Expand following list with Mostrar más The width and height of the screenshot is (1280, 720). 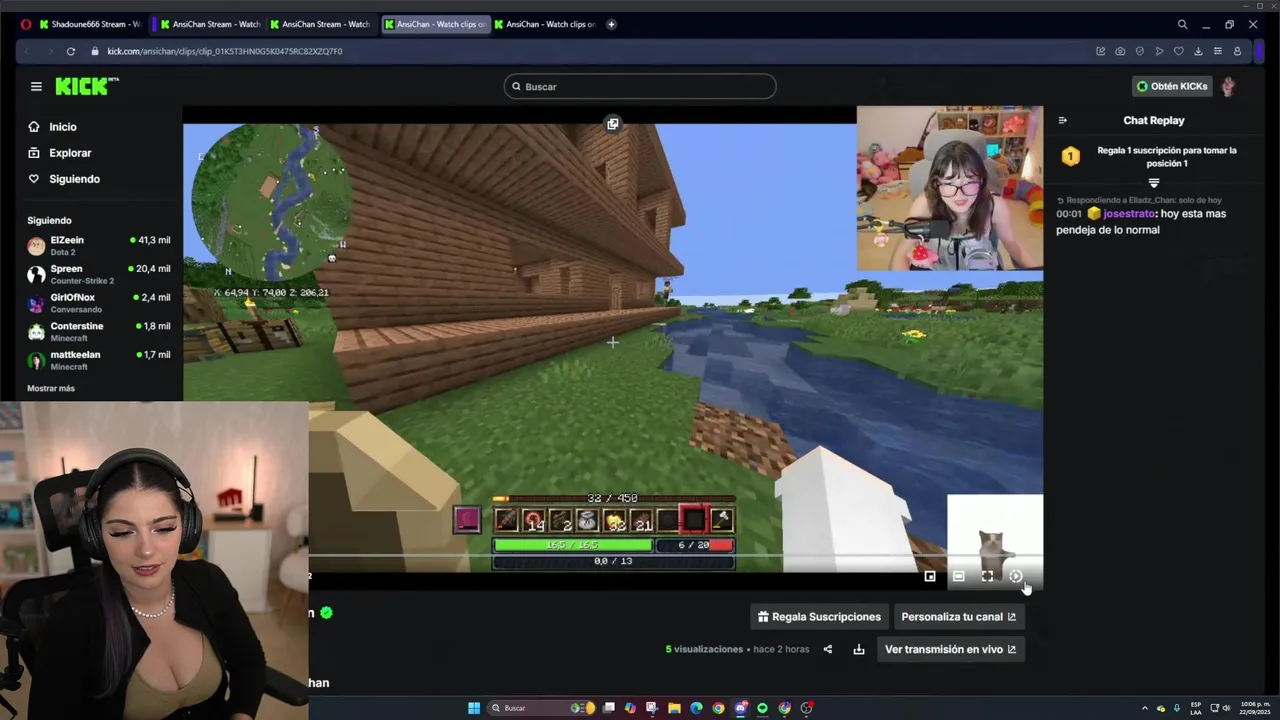51,388
